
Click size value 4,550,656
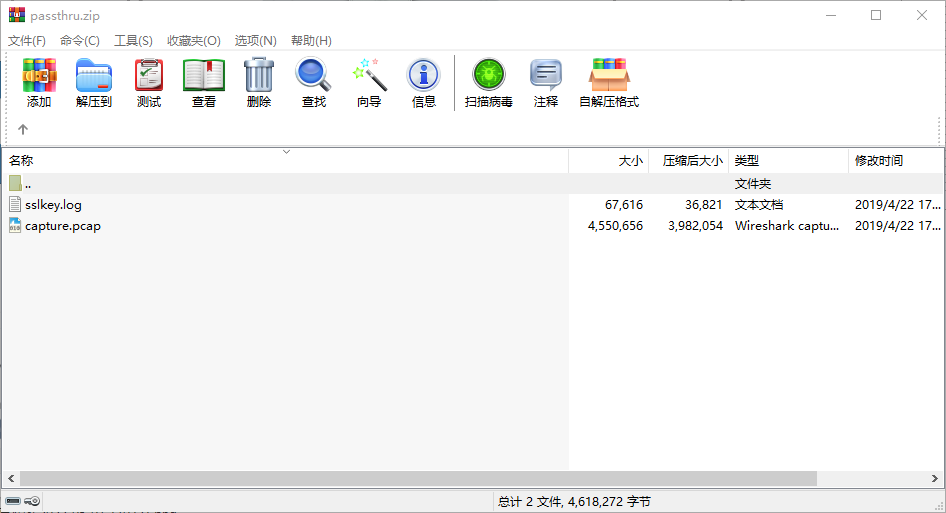click(615, 226)
